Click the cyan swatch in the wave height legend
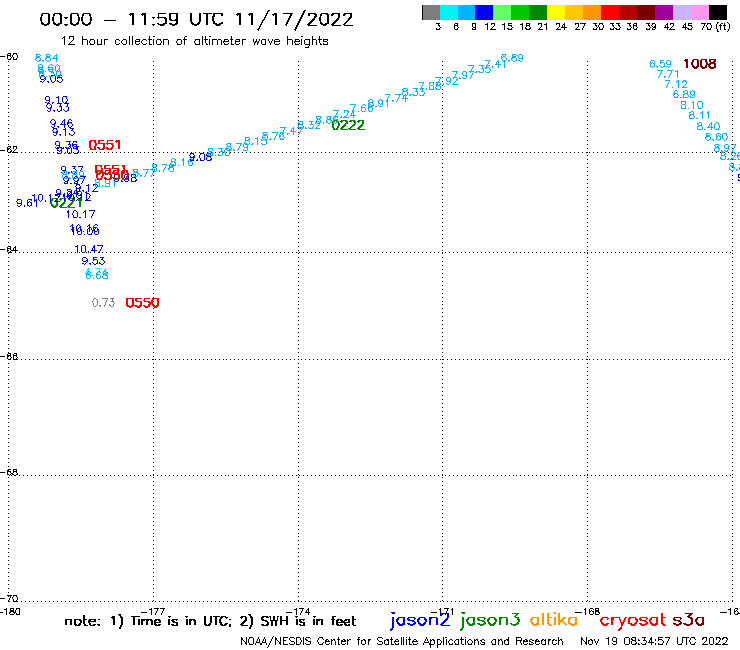Viewport: 740px width, 650px height. [x=449, y=12]
